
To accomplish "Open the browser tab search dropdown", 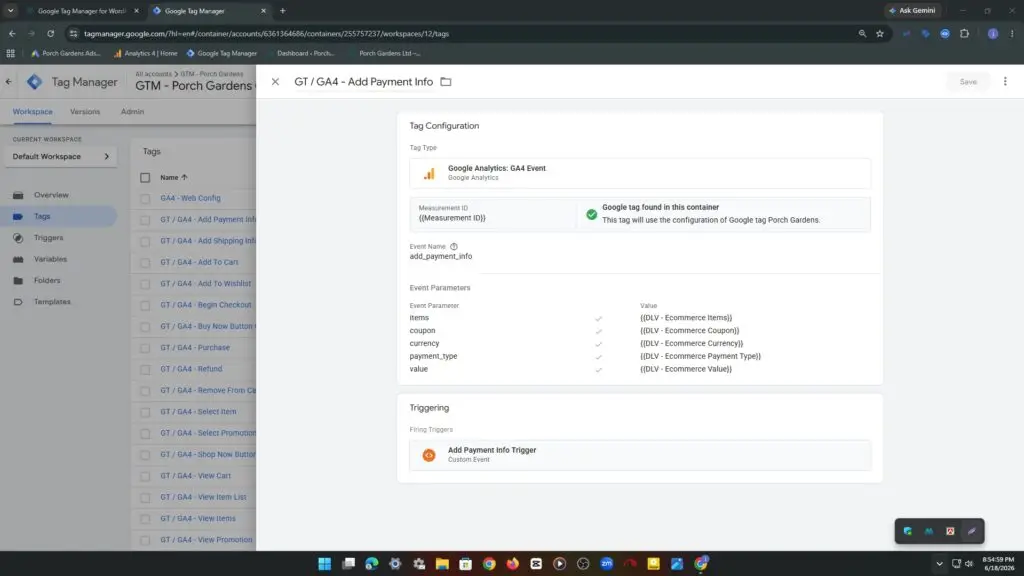I will (10, 11).
